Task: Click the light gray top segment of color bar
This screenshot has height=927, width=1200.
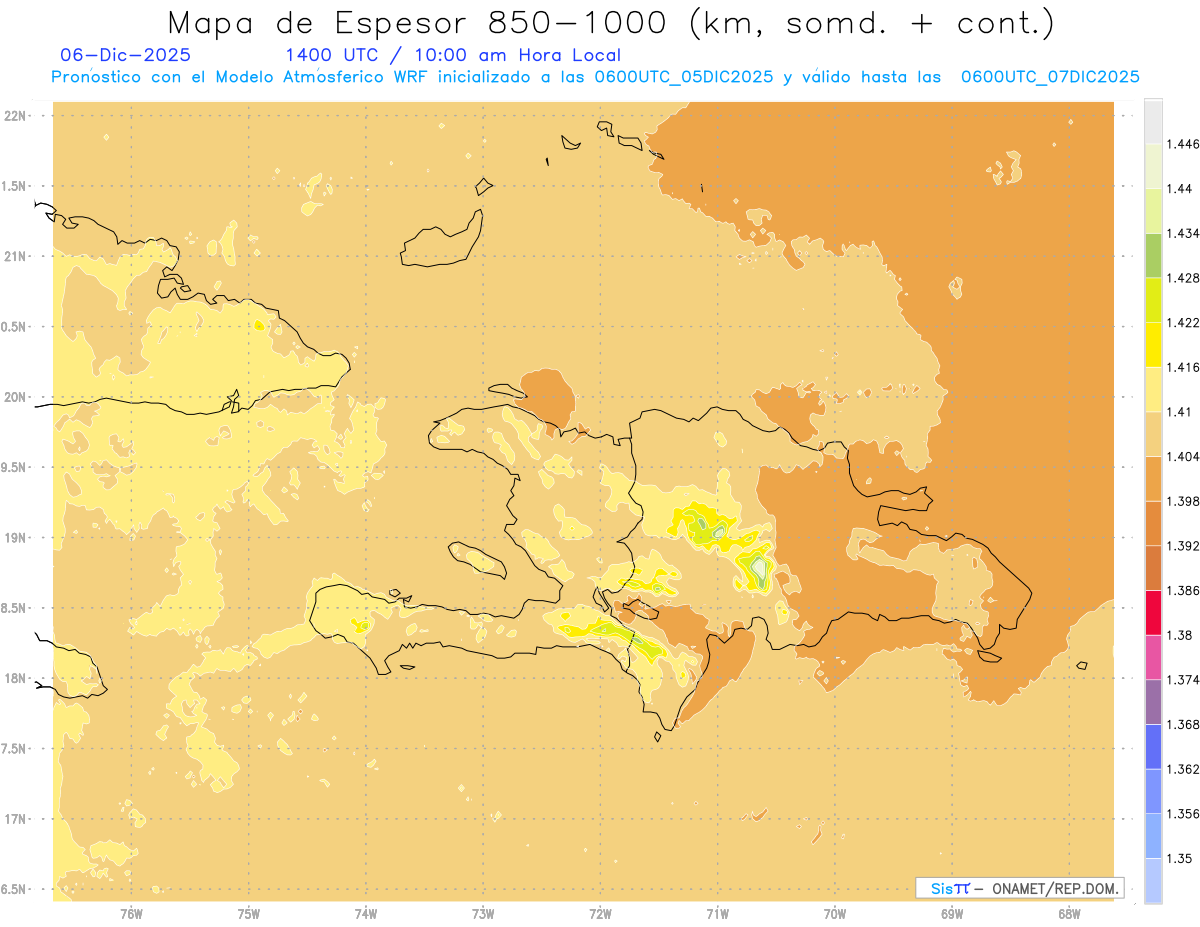Action: tap(1153, 121)
